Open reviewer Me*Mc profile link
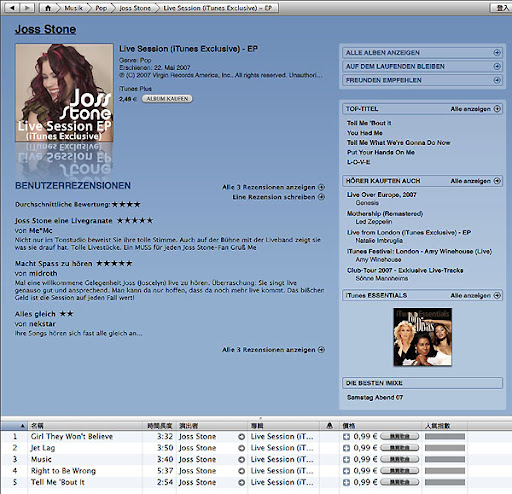The width and height of the screenshot is (512, 494). [41, 230]
